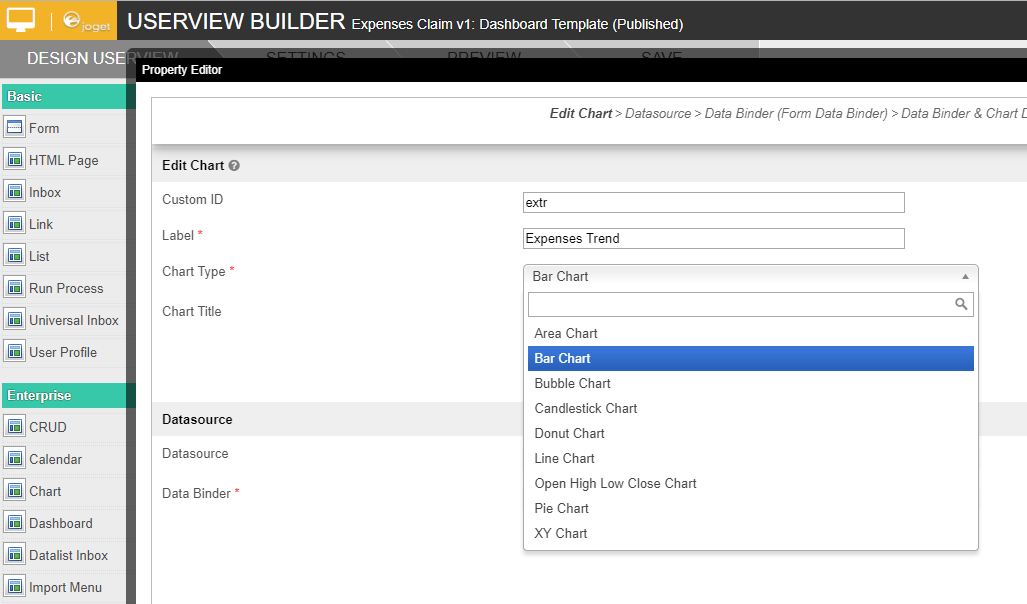
Task: Select the Inbox element icon
Action: [14, 192]
